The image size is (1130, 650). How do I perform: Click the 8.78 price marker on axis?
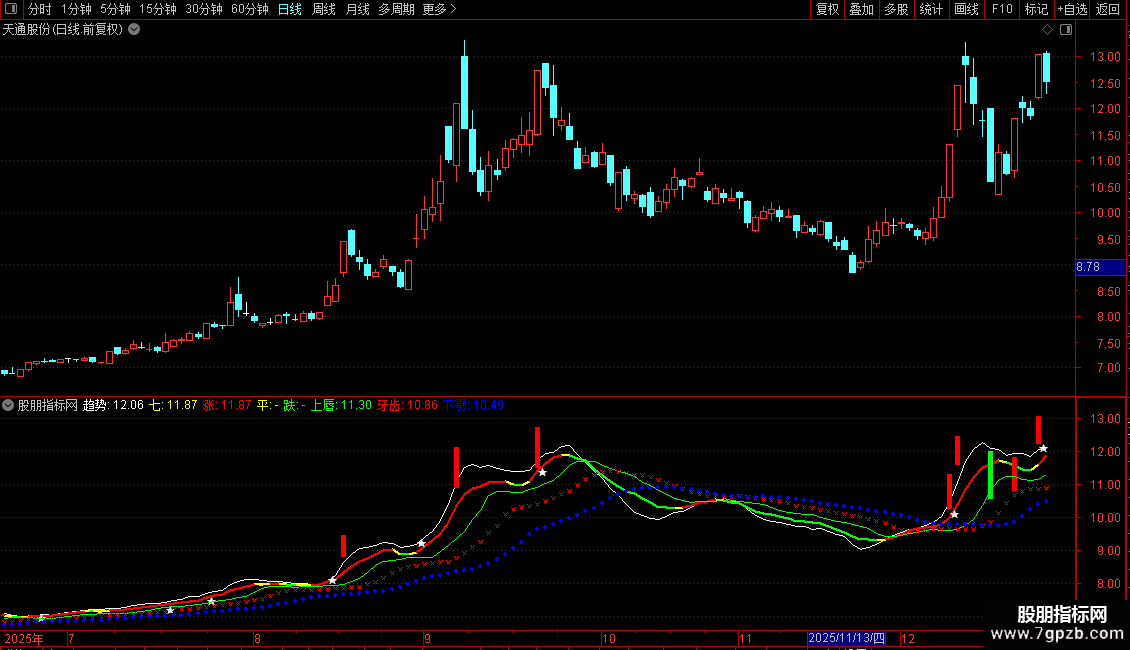[1100, 267]
